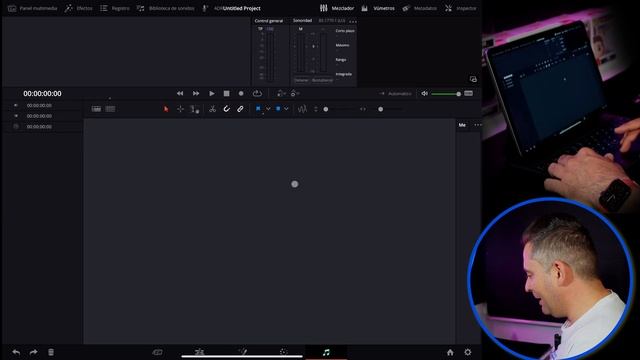Switch to the Control general meter tab
This screenshot has width=640, height=360.
click(269, 21)
